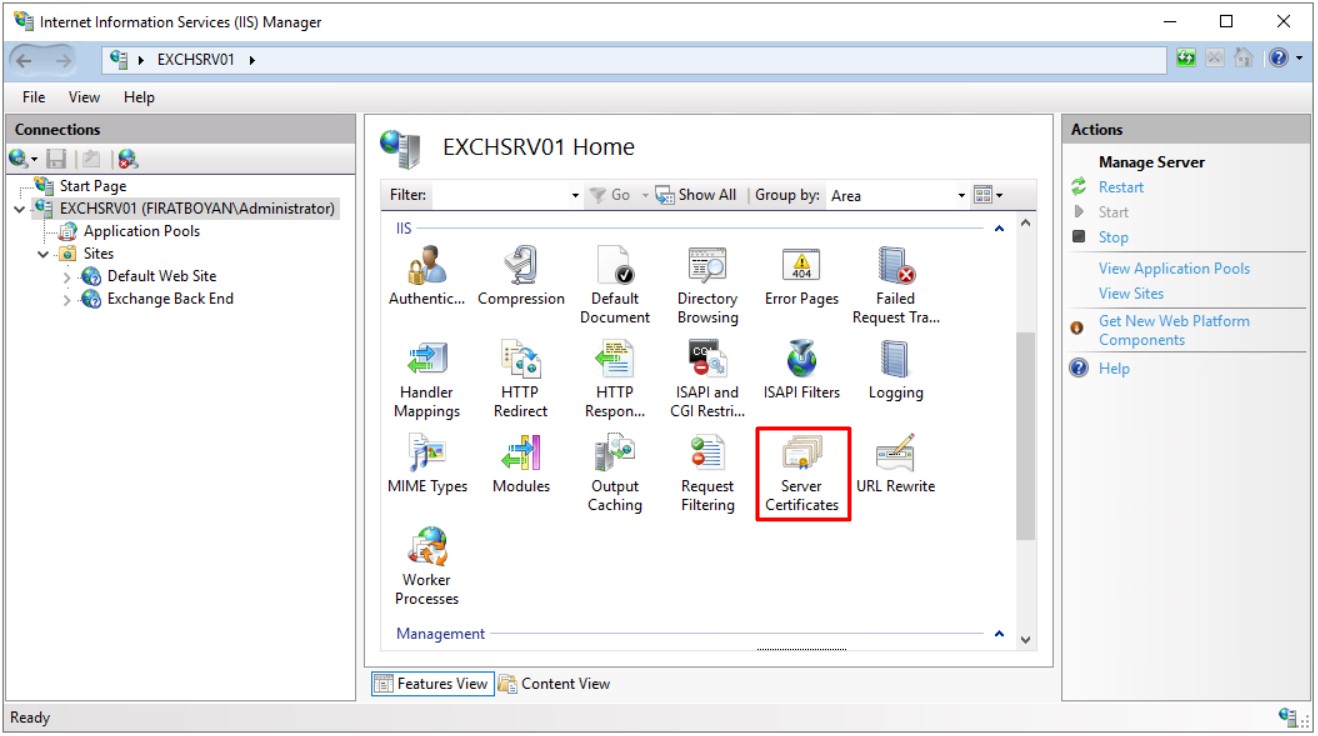This screenshot has width=1318, height=736.
Task: Open the Modules feature
Action: (x=521, y=466)
